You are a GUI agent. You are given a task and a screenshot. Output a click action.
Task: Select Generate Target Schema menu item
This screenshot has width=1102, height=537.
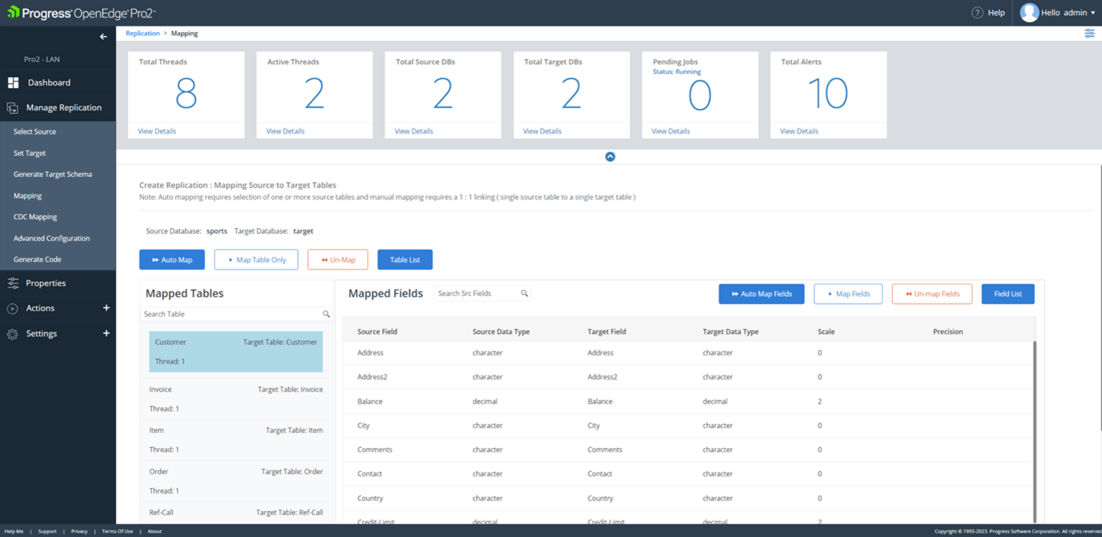pos(52,174)
